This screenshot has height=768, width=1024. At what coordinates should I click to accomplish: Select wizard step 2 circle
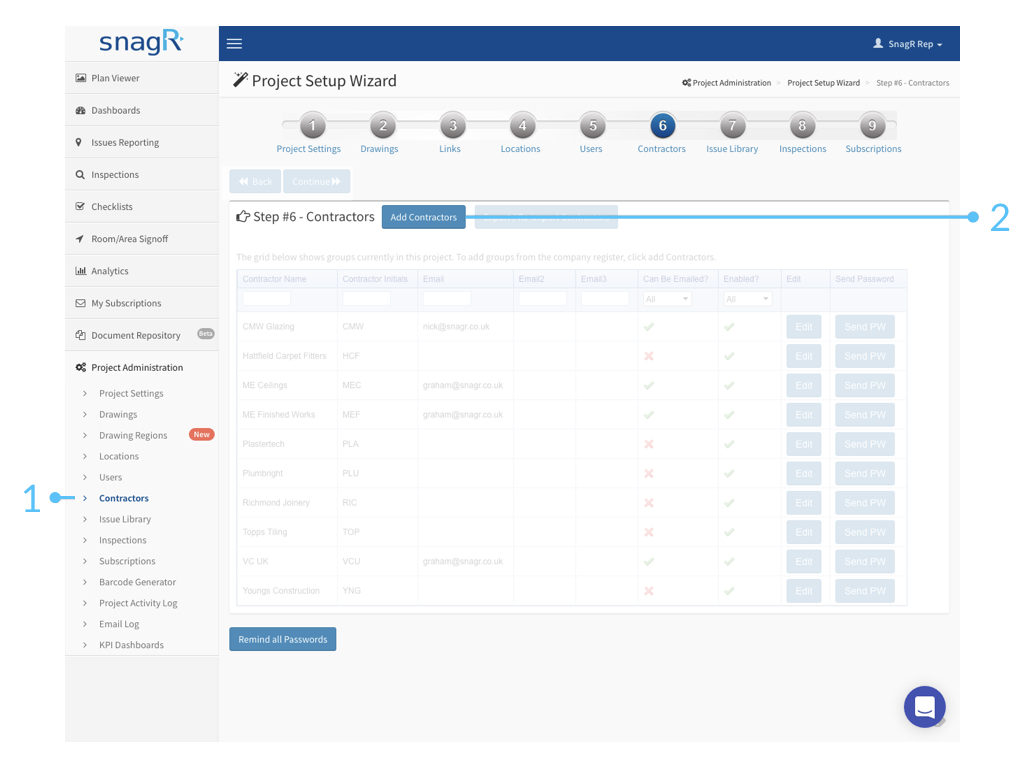pyautogui.click(x=383, y=125)
